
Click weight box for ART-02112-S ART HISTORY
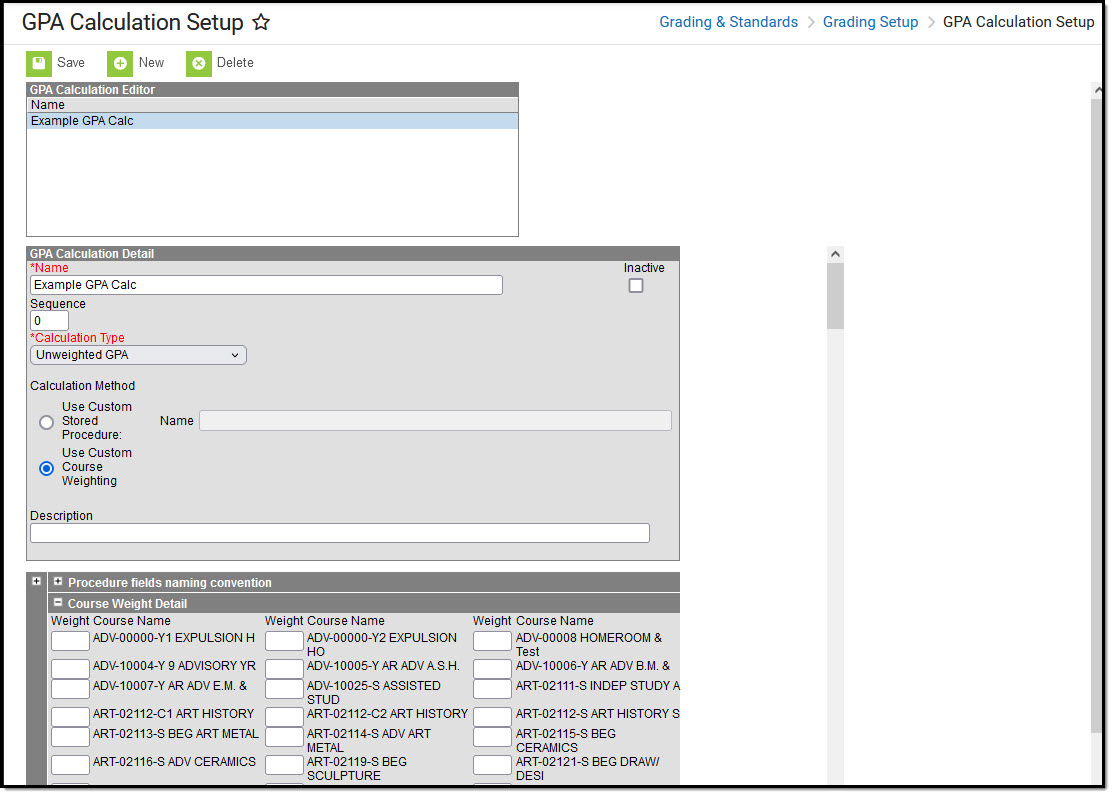(492, 717)
